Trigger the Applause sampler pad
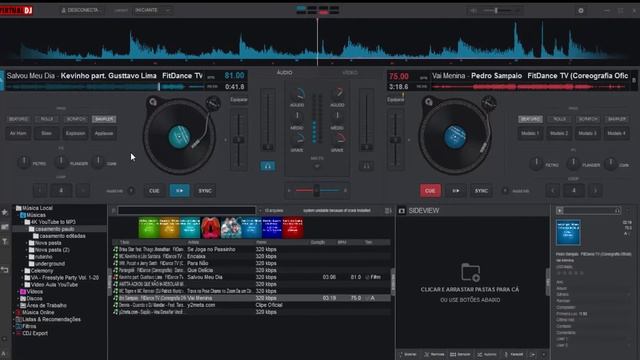Viewport: 640px width, 360px height. click(x=104, y=133)
